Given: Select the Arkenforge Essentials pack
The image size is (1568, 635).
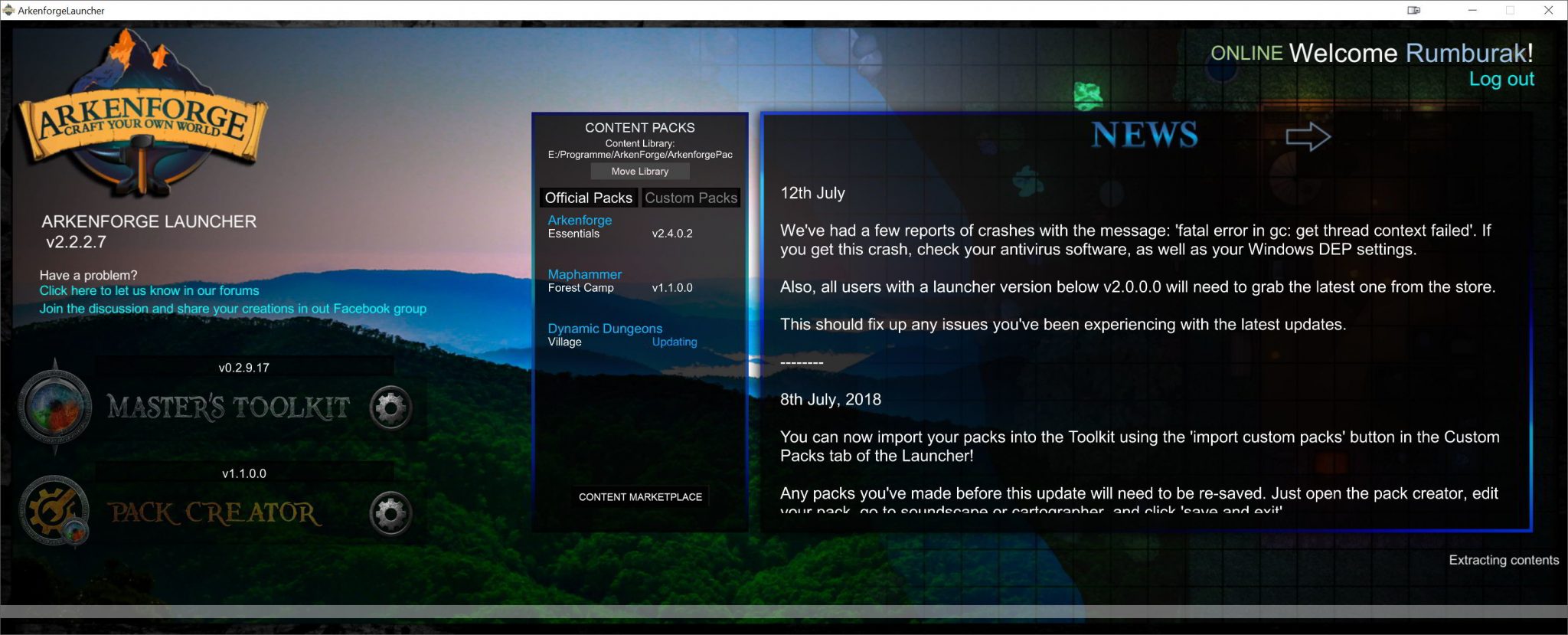Looking at the screenshot, I should (x=580, y=226).
